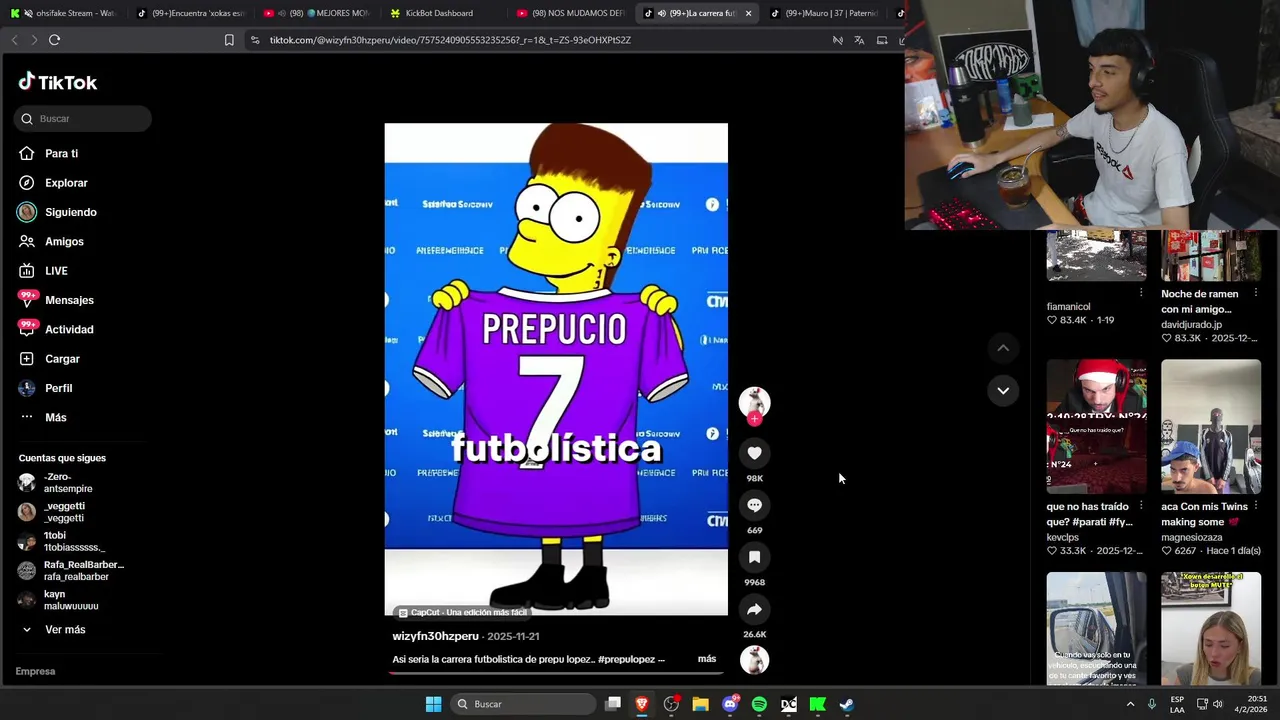
Task: Close the La carrera fut tab
Action: 748,13
